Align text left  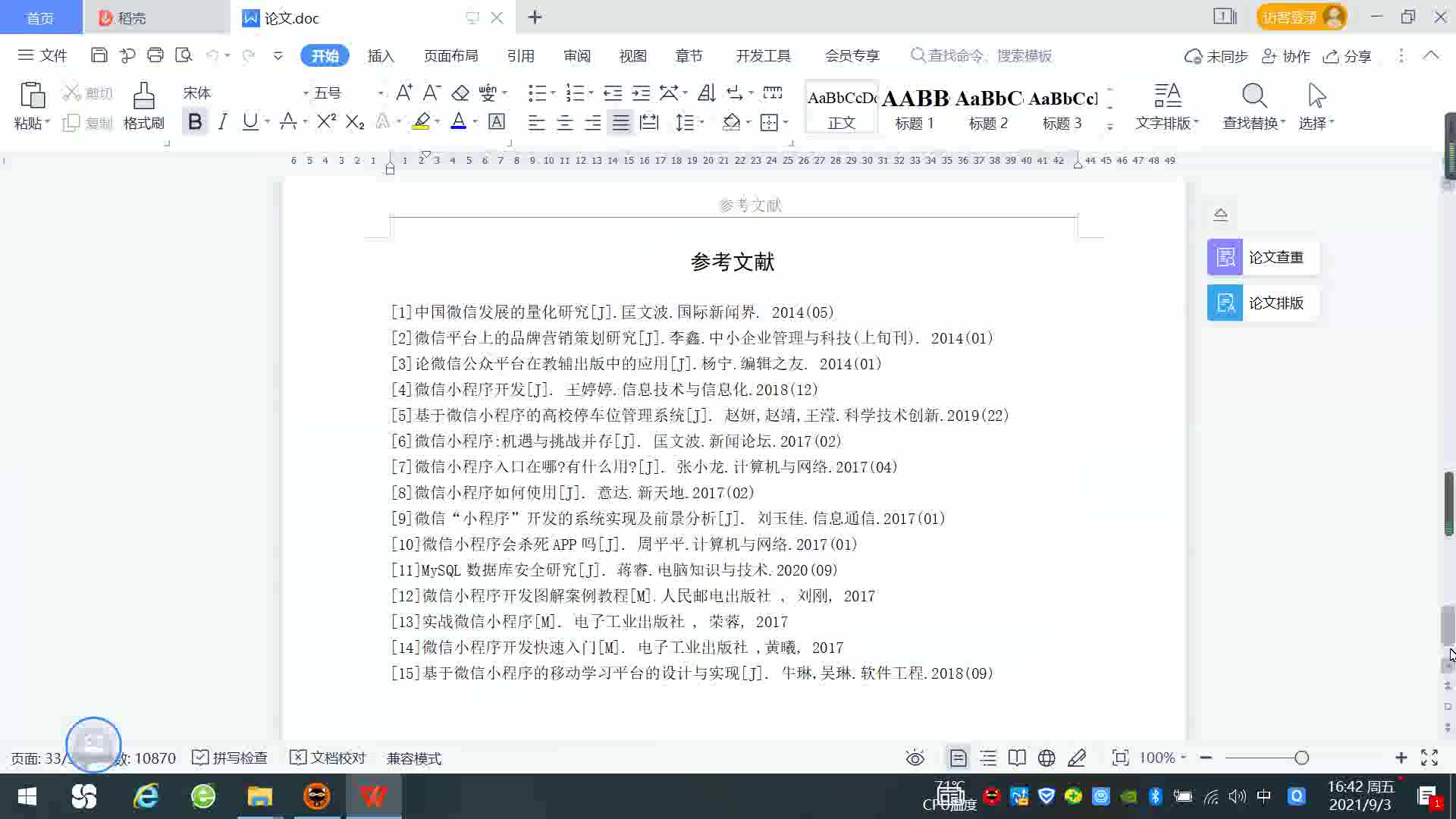[x=536, y=122]
